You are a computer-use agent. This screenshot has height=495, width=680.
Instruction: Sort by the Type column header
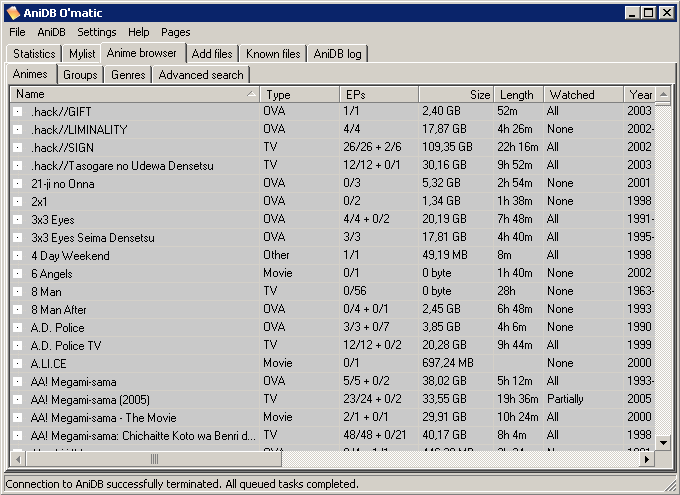(300, 94)
